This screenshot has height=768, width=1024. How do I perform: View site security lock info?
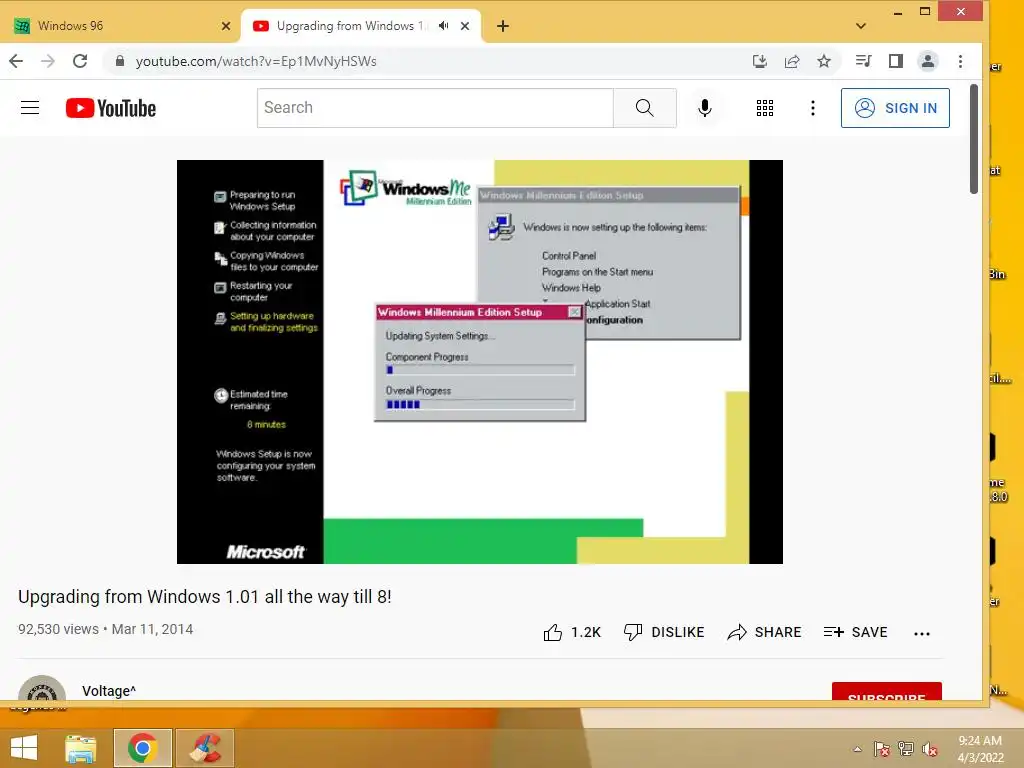pyautogui.click(x=120, y=61)
